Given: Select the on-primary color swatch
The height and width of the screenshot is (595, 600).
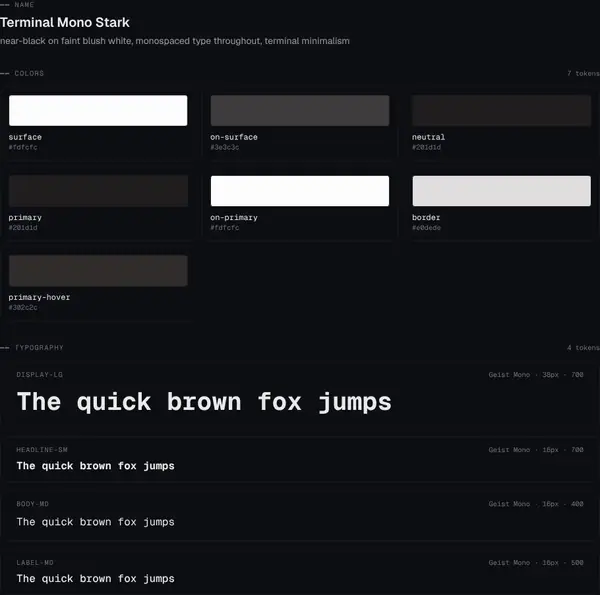Looking at the screenshot, I should click(x=300, y=191).
